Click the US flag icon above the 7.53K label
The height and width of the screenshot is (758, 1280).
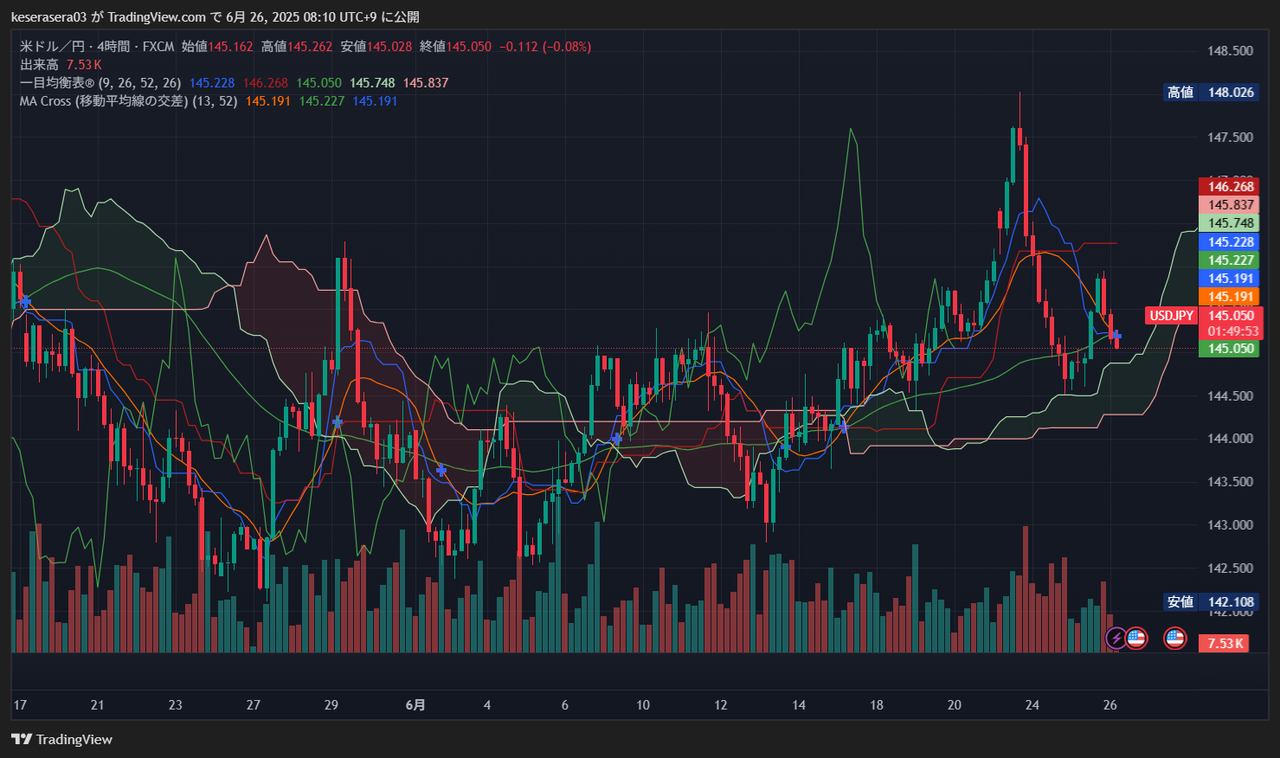(1175, 637)
